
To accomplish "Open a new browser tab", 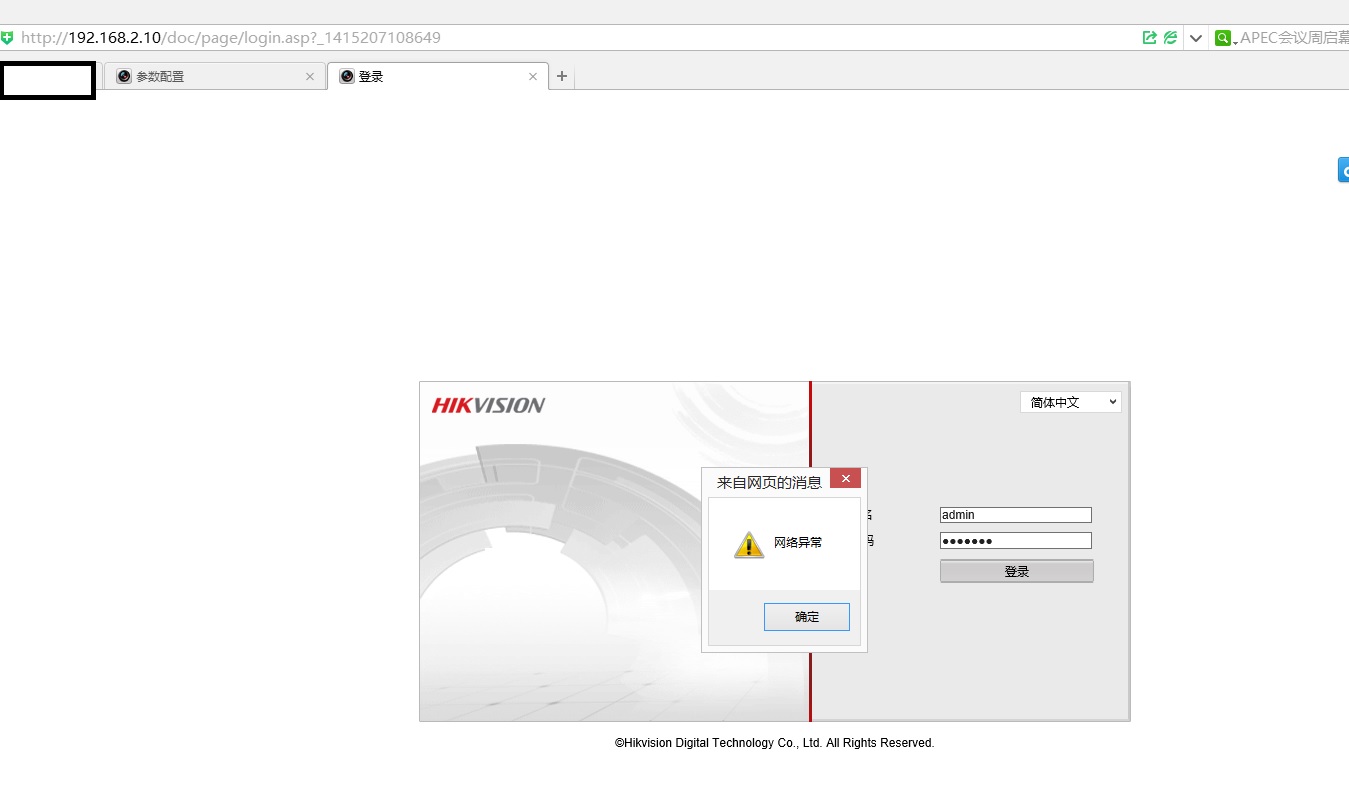I will click(x=562, y=76).
